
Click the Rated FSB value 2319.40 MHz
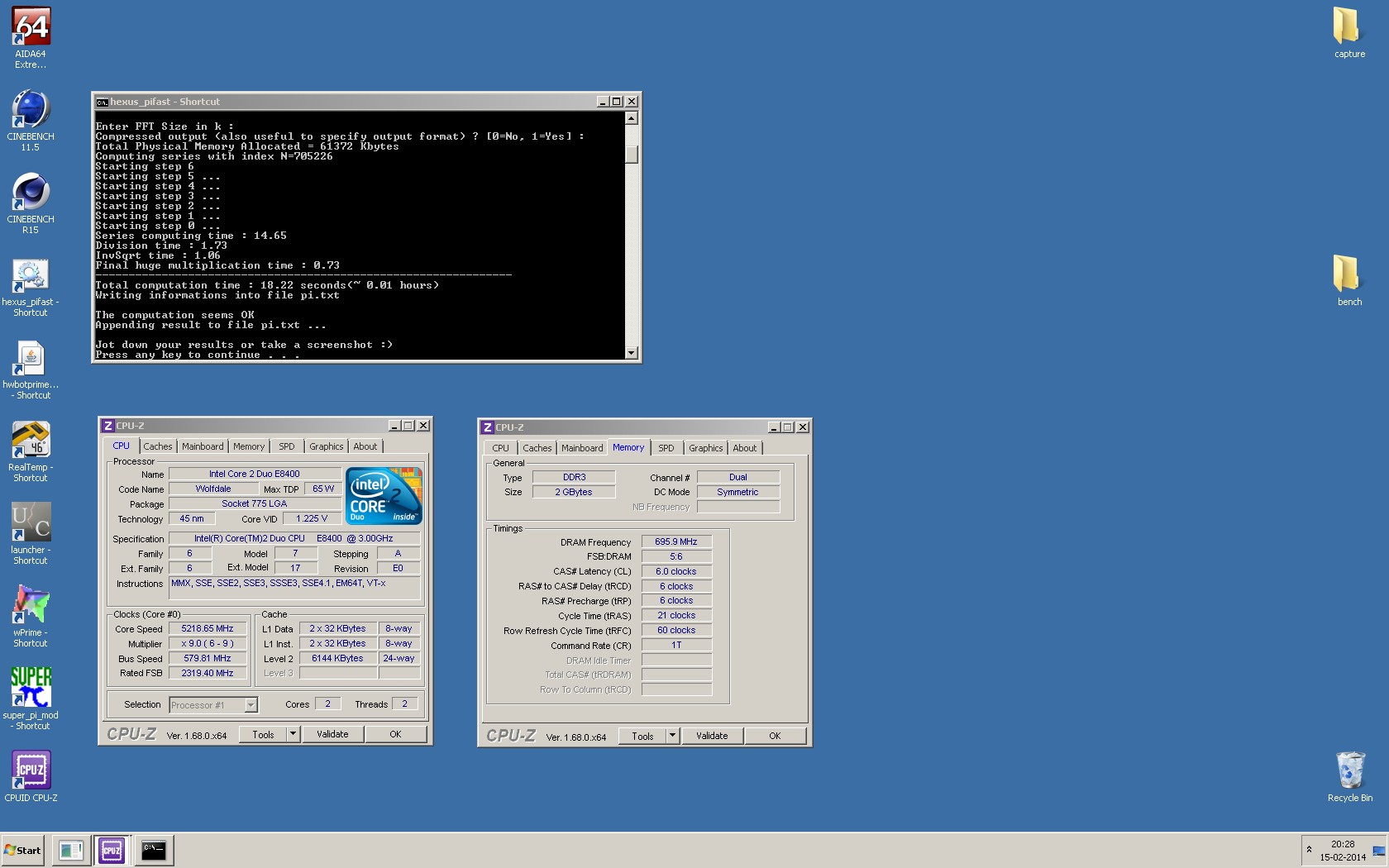(208, 674)
